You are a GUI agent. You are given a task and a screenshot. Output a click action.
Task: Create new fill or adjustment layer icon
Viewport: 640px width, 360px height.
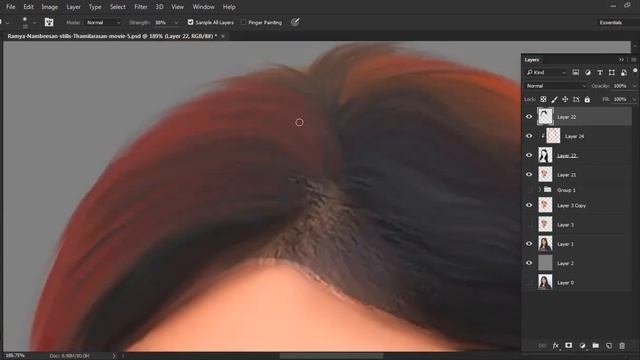[582, 346]
